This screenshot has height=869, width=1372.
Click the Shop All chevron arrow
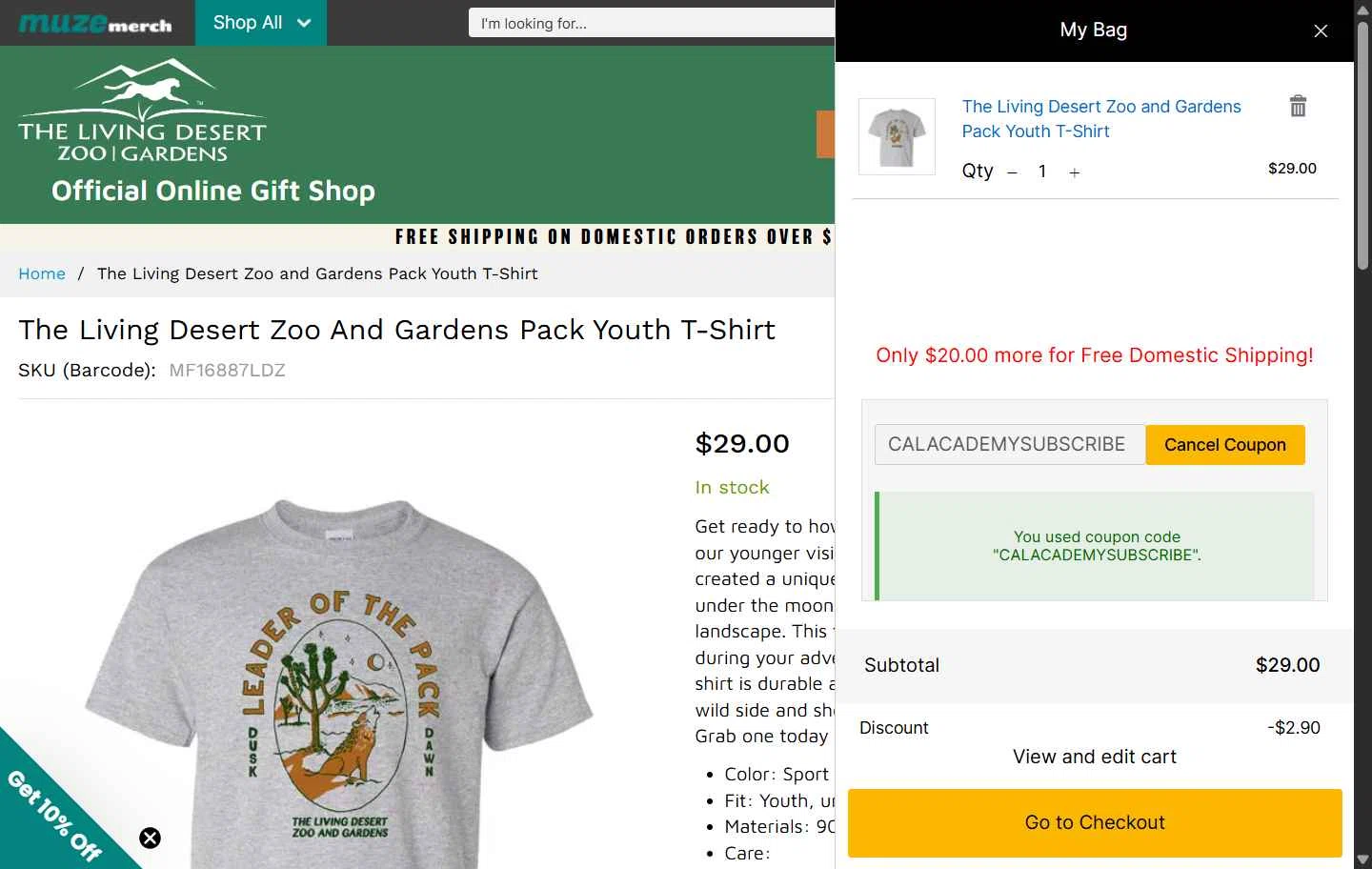(304, 23)
